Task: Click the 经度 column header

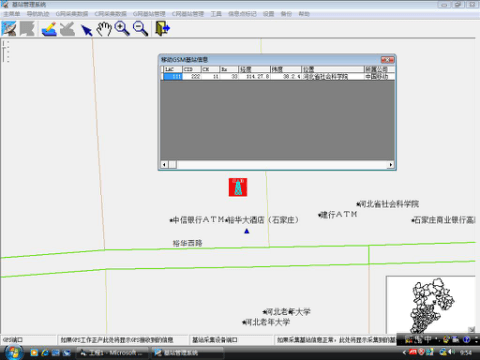Action: pos(255,69)
